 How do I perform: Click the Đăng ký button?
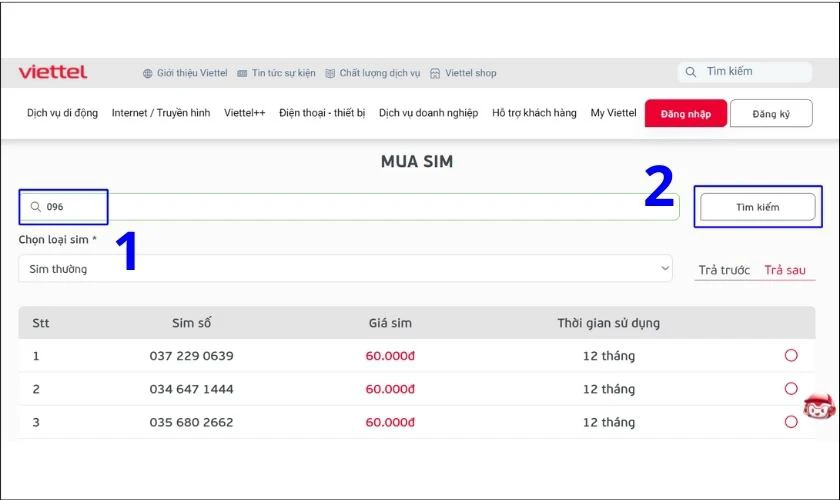click(x=771, y=113)
